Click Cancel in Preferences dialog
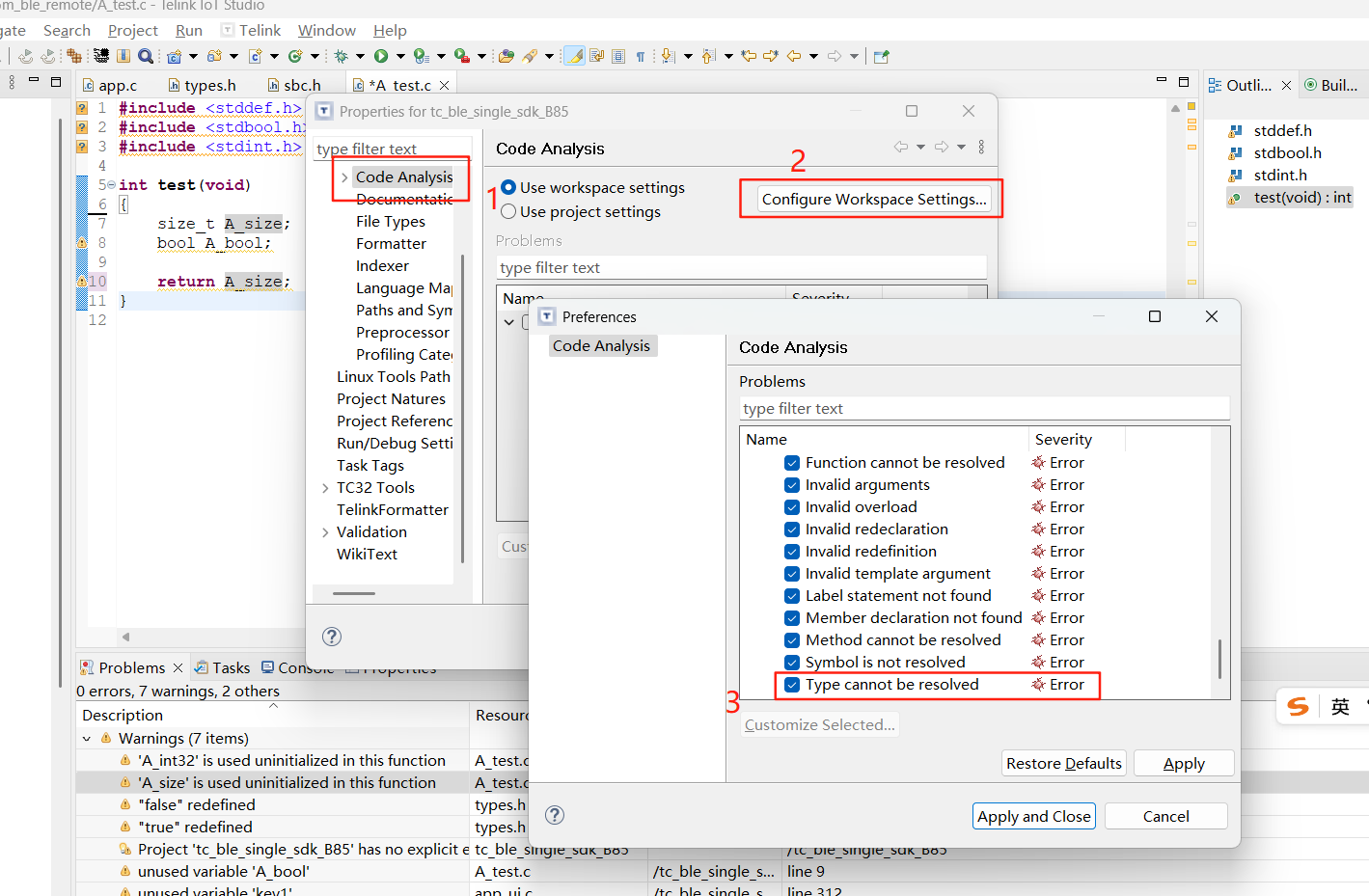Screen dimensions: 1369x896 (1166, 816)
